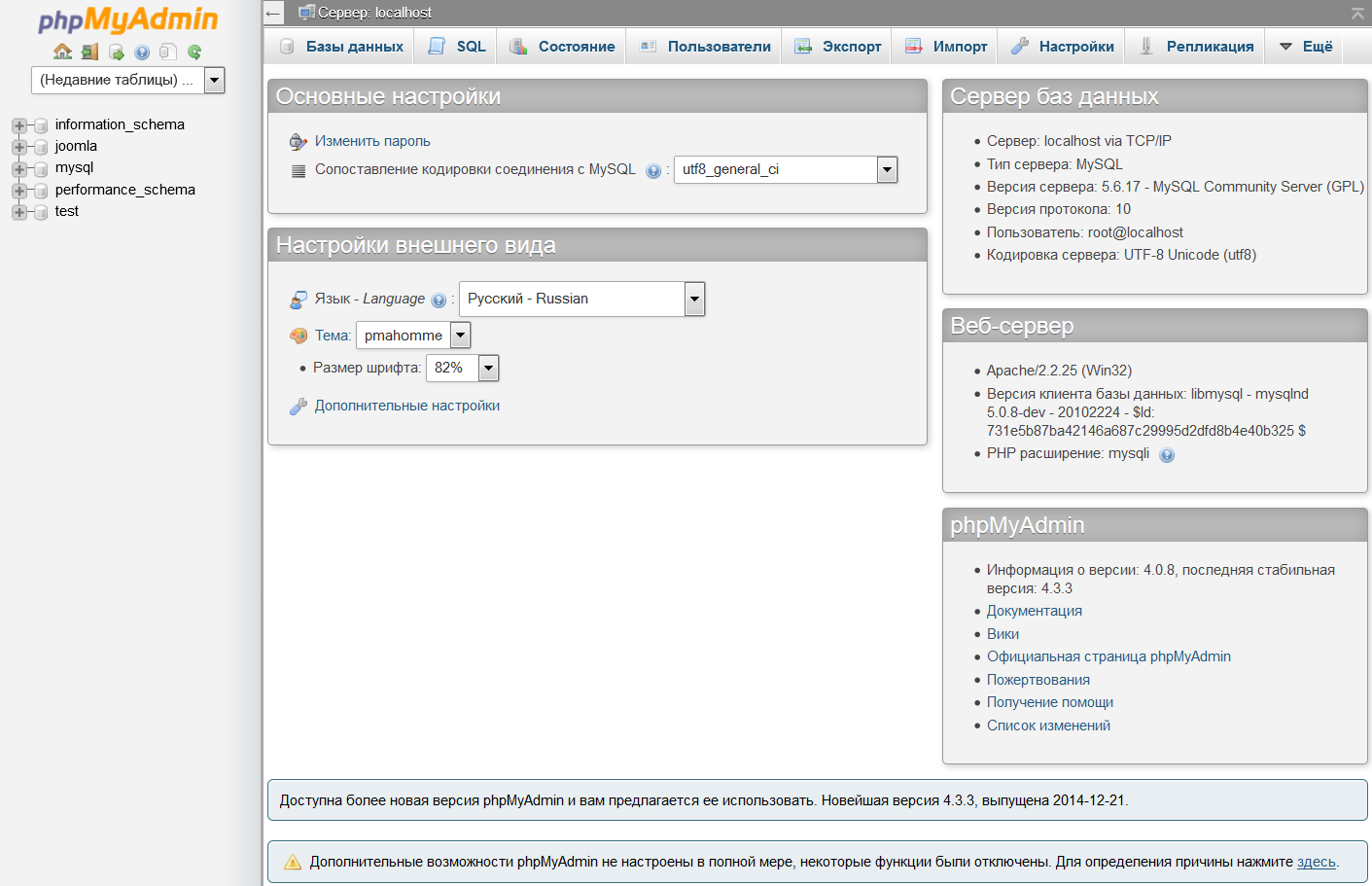Switch to the Состояние tab
Viewport: 1372px width, 886px height.
click(x=562, y=46)
